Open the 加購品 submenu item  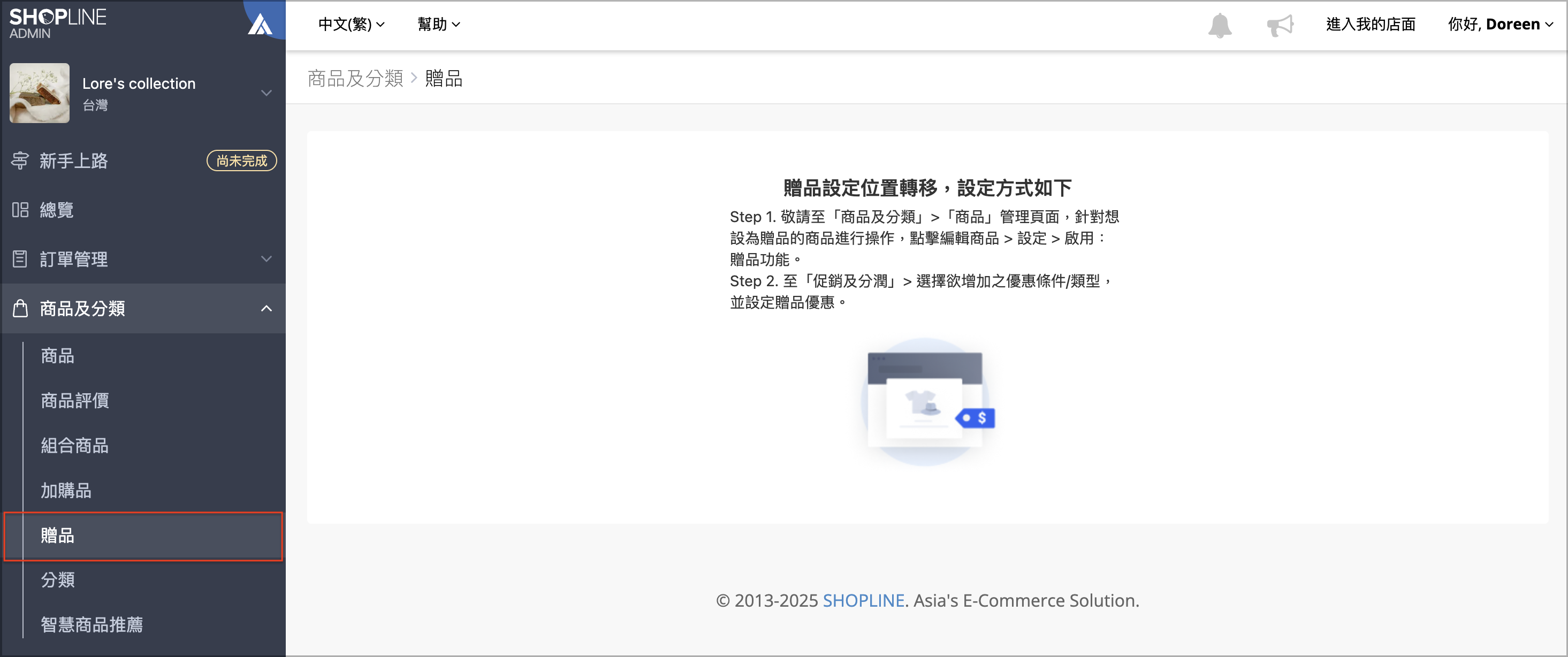66,490
